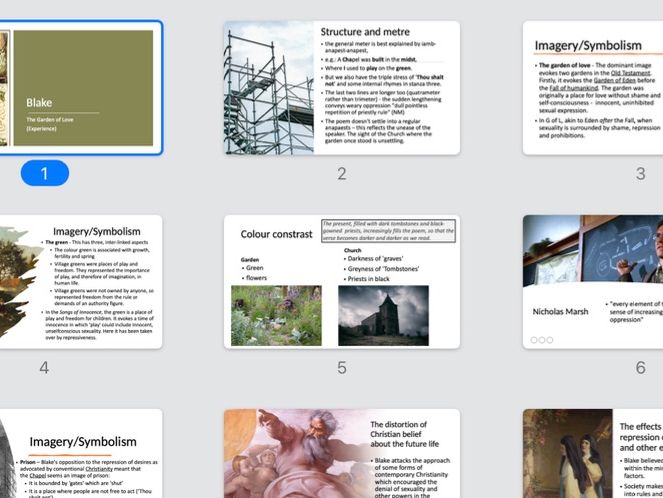
Task: Open the Imagery/Symbolism slide about the green
Action: tap(80, 282)
